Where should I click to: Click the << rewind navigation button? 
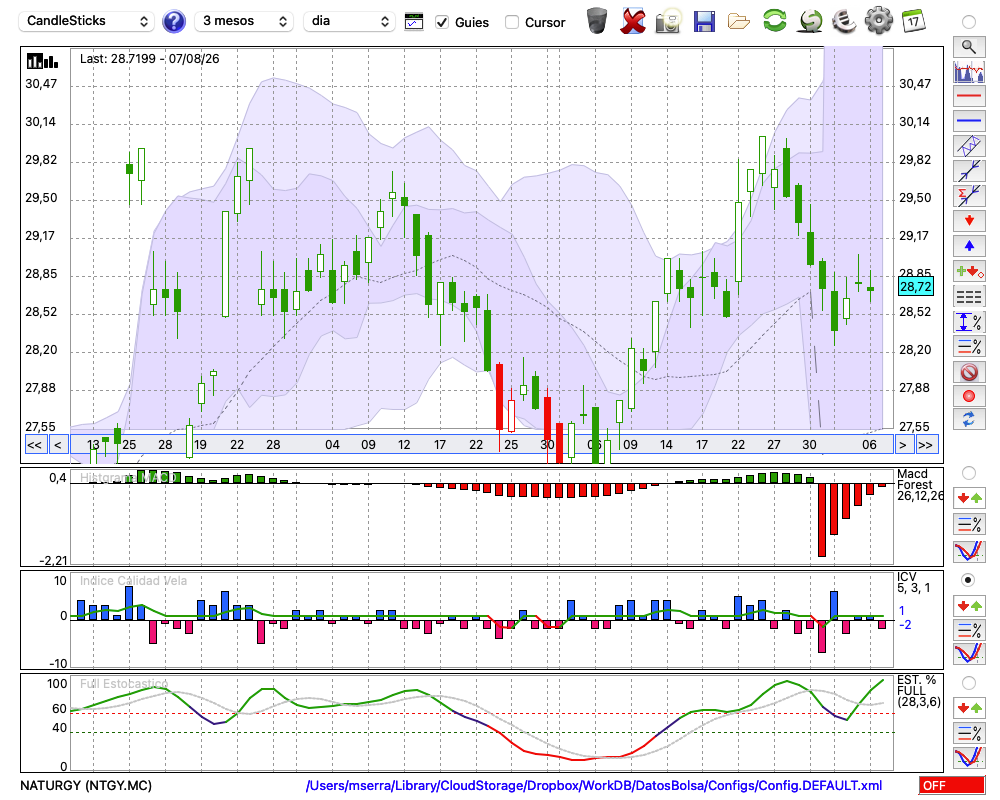tap(34, 445)
